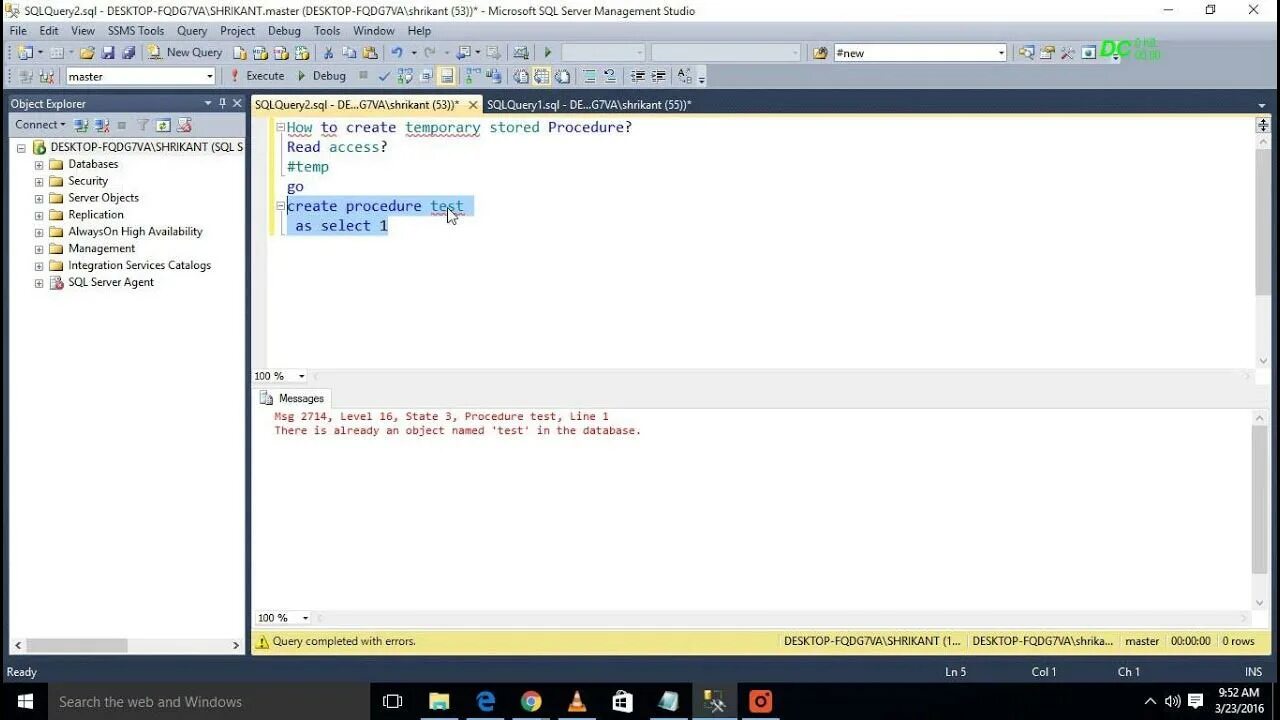Click the Filter funnel icon in Object Explorer

[143, 125]
